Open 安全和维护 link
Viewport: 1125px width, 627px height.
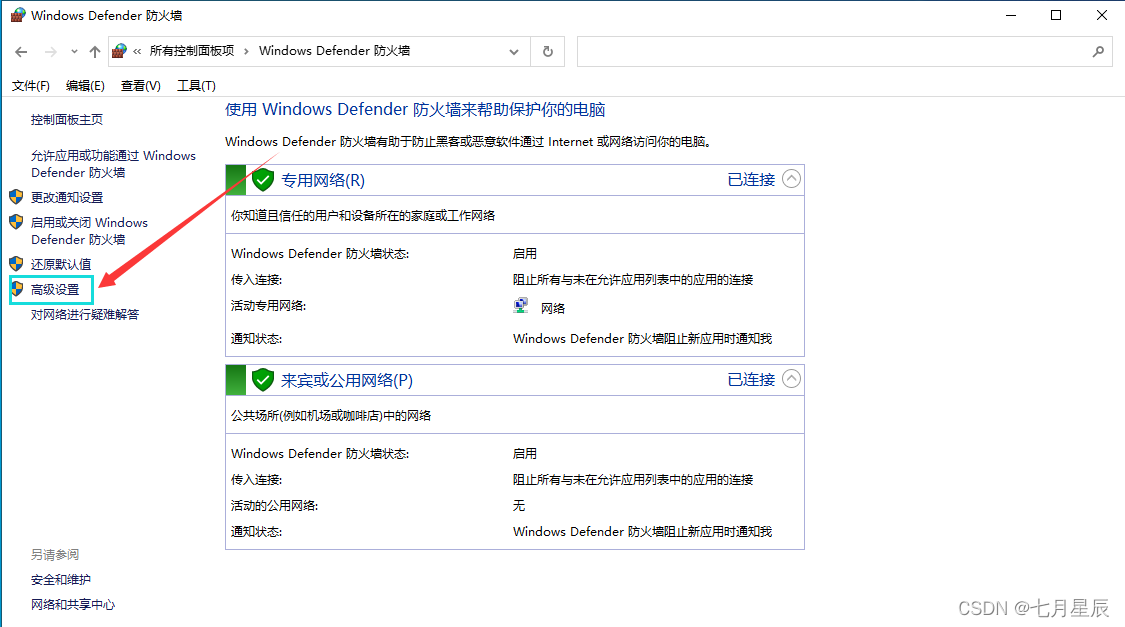click(61, 580)
